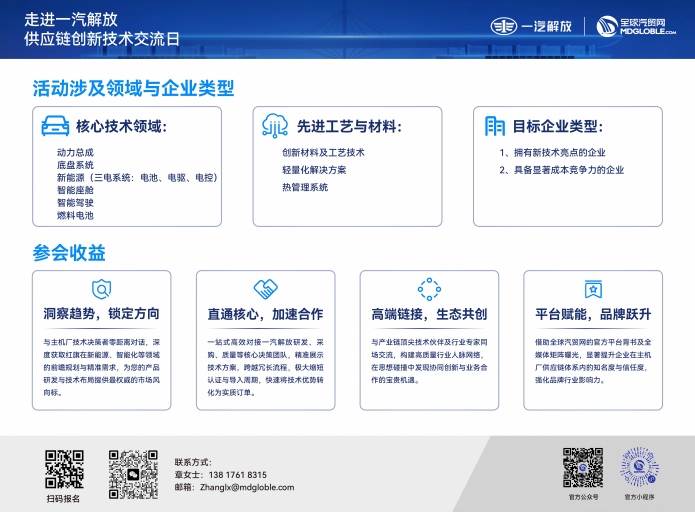Image resolution: width=695 pixels, height=512 pixels.
Task: Click the card title 核心技术领域
Action: [x=121, y=126]
